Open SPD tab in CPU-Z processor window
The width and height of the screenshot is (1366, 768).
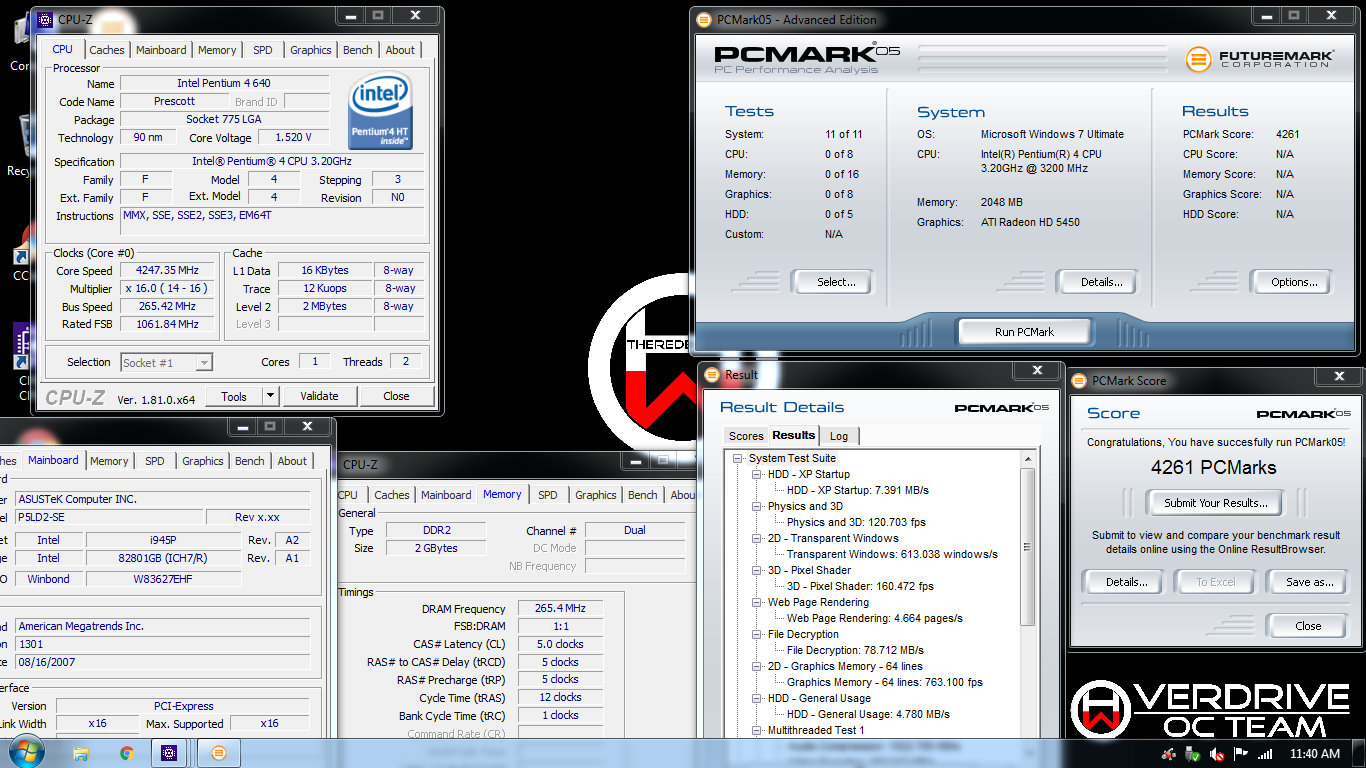tap(262, 50)
